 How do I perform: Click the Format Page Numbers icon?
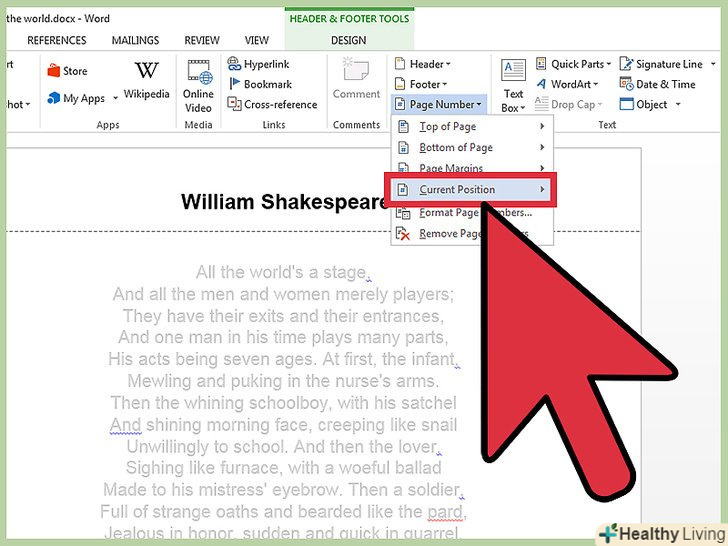(x=403, y=213)
